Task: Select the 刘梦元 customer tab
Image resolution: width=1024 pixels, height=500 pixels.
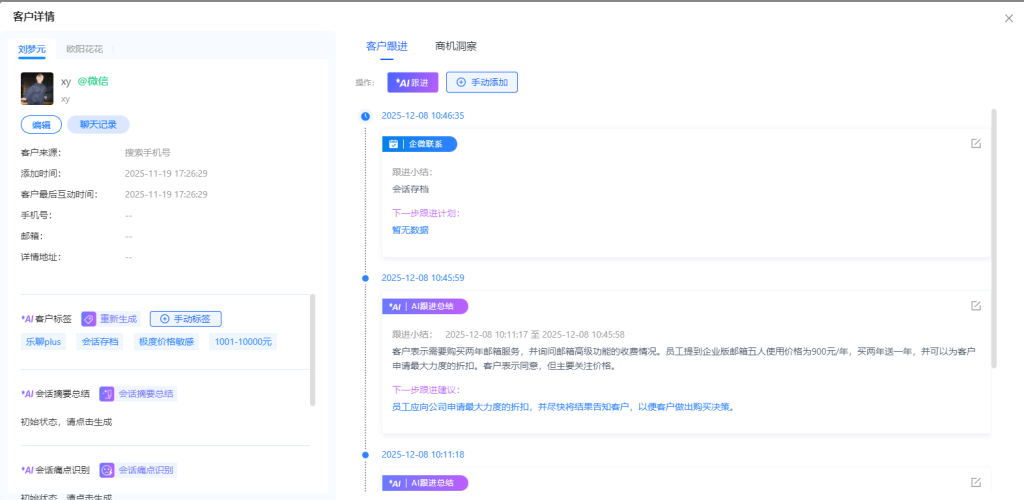Action: 32,48
